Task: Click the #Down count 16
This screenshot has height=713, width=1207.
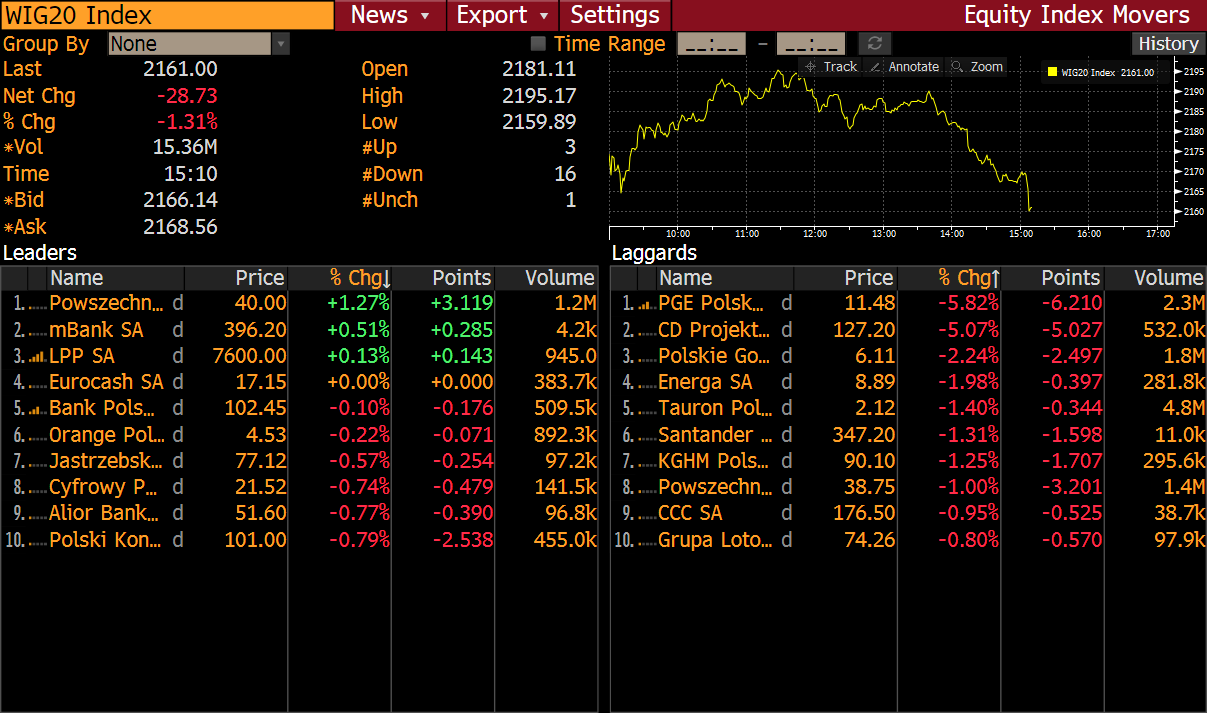Action: click(x=565, y=174)
